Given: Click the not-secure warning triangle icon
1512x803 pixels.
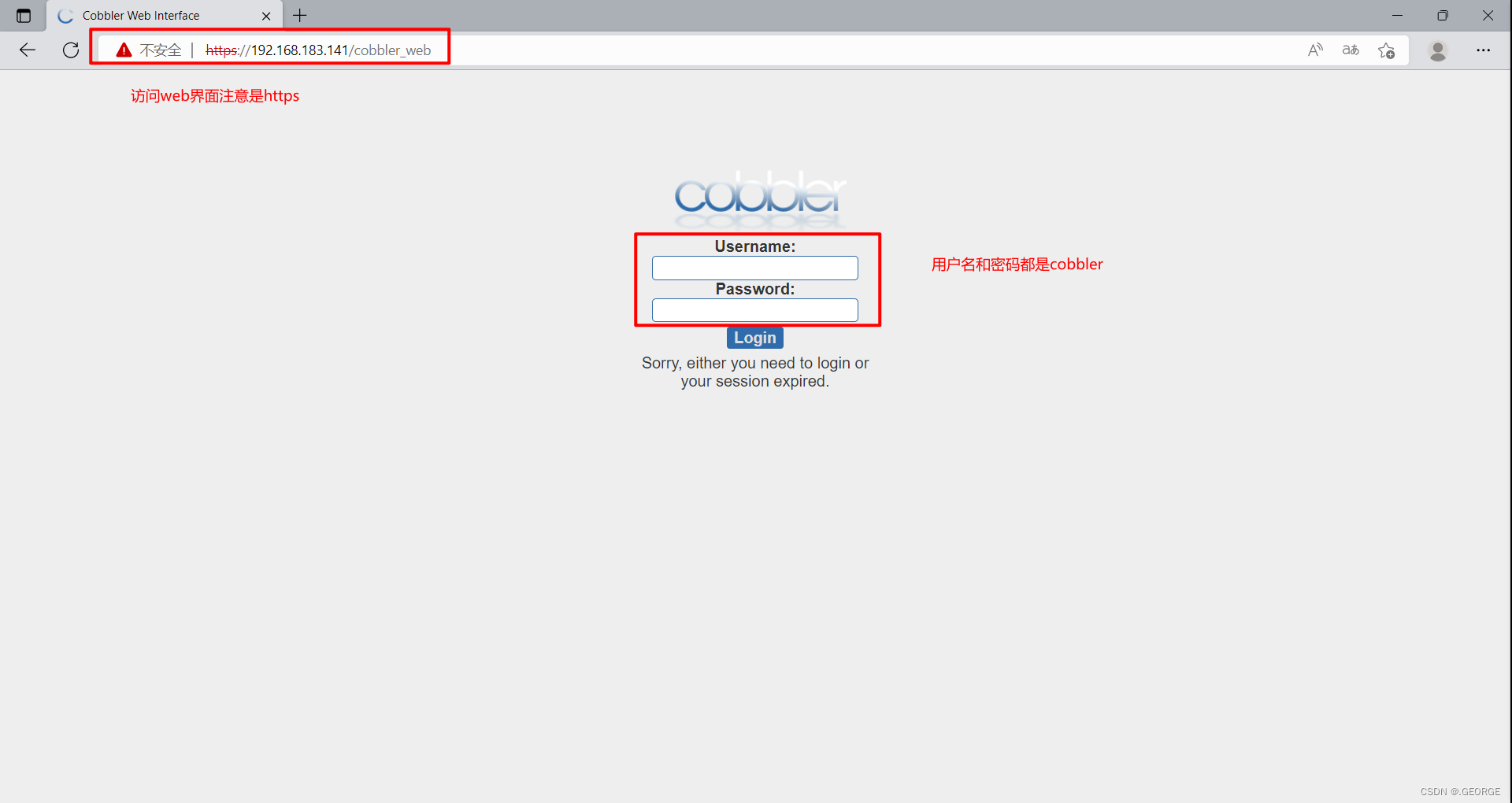Looking at the screenshot, I should (124, 50).
